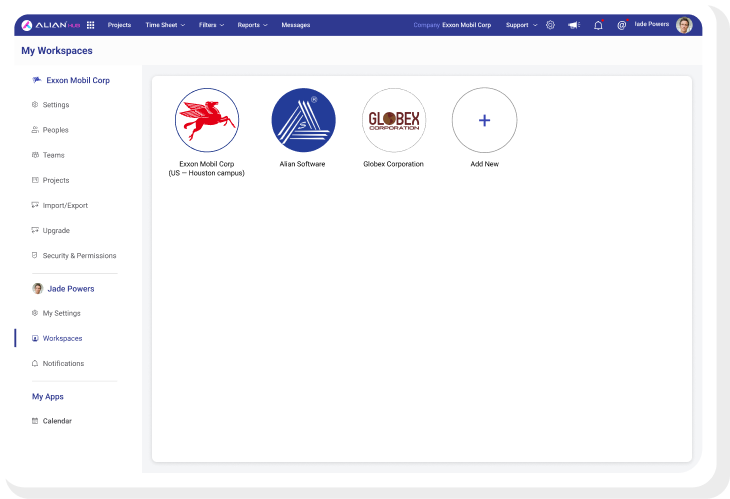Screen dimensions: 730x499
Task: Click Jade Powers sidebar heading
Action: pos(71,289)
